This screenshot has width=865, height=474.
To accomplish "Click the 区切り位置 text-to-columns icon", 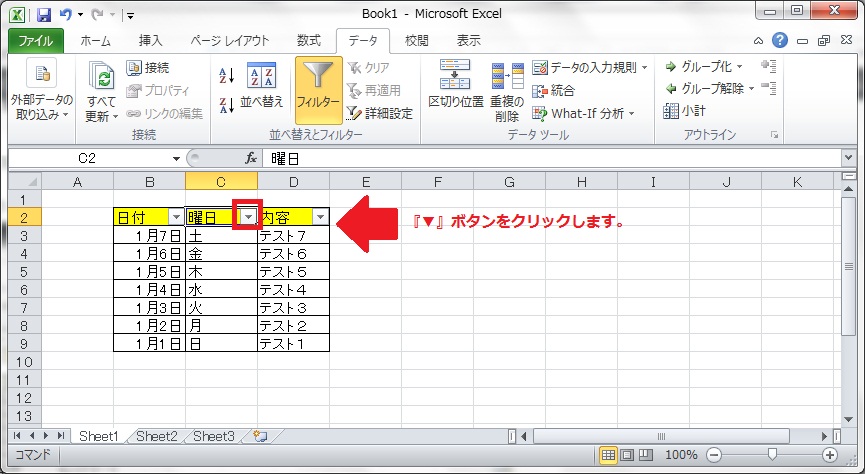I will click(456, 74).
